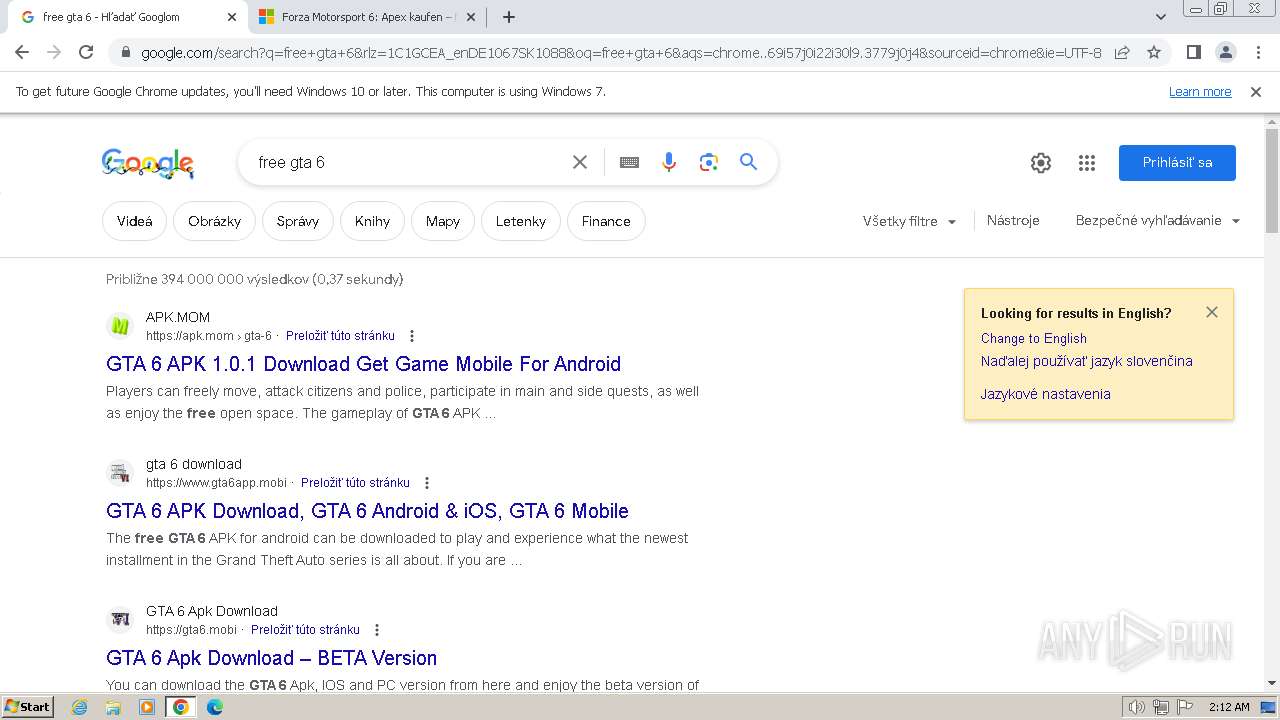Open more options for gta6.mobi result

pyautogui.click(x=376, y=630)
